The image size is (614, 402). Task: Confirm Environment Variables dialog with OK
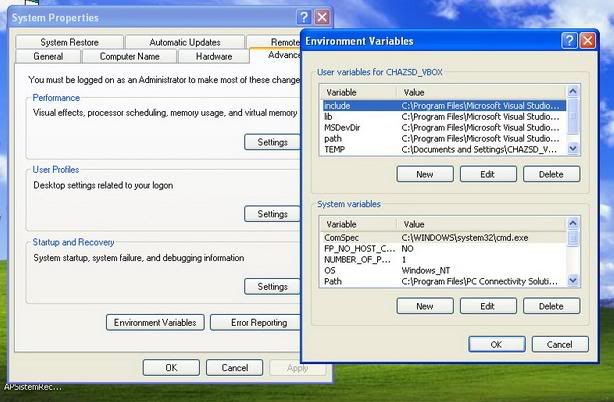tap(496, 344)
